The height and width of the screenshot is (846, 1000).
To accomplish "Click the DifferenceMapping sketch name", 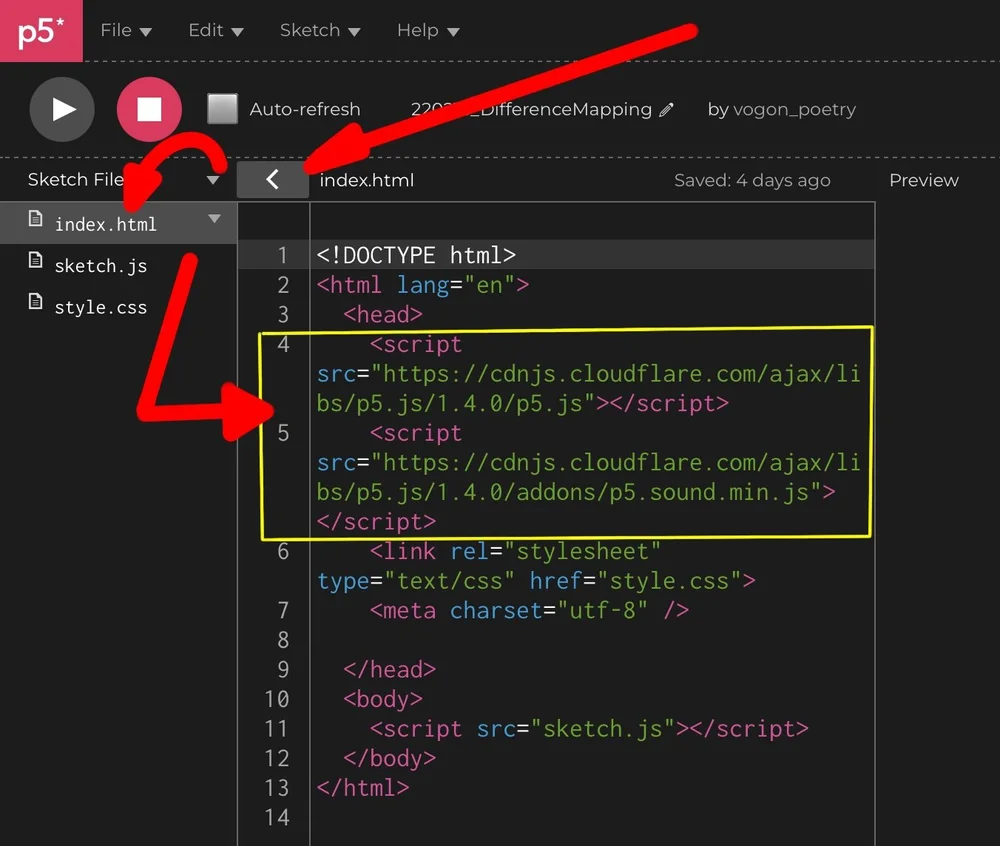I will coord(531,109).
